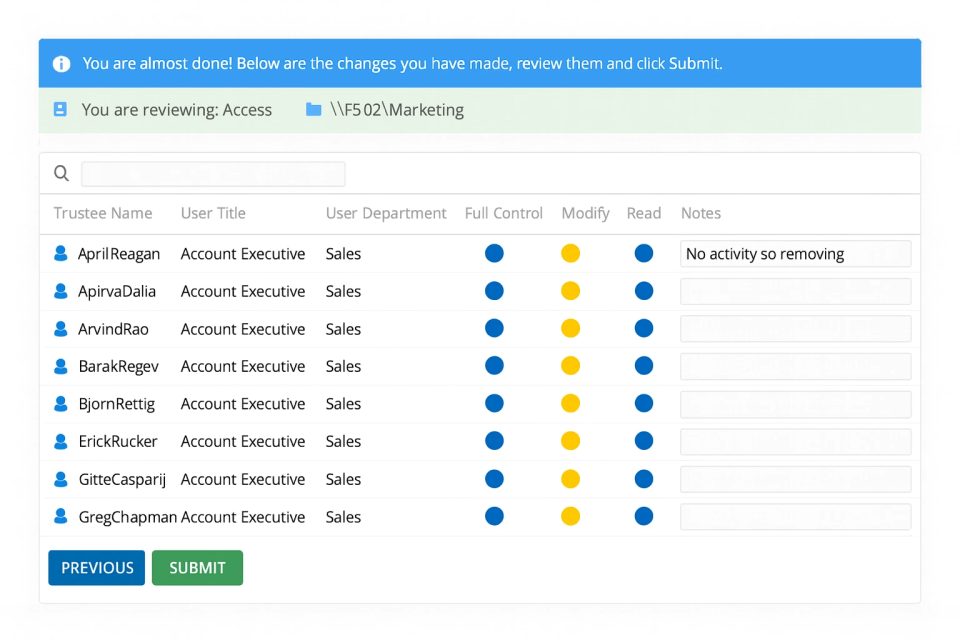Click the folder icon beside \\F502\Marketing
Image resolution: width=960 pixels, height=640 pixels.
(x=313, y=110)
